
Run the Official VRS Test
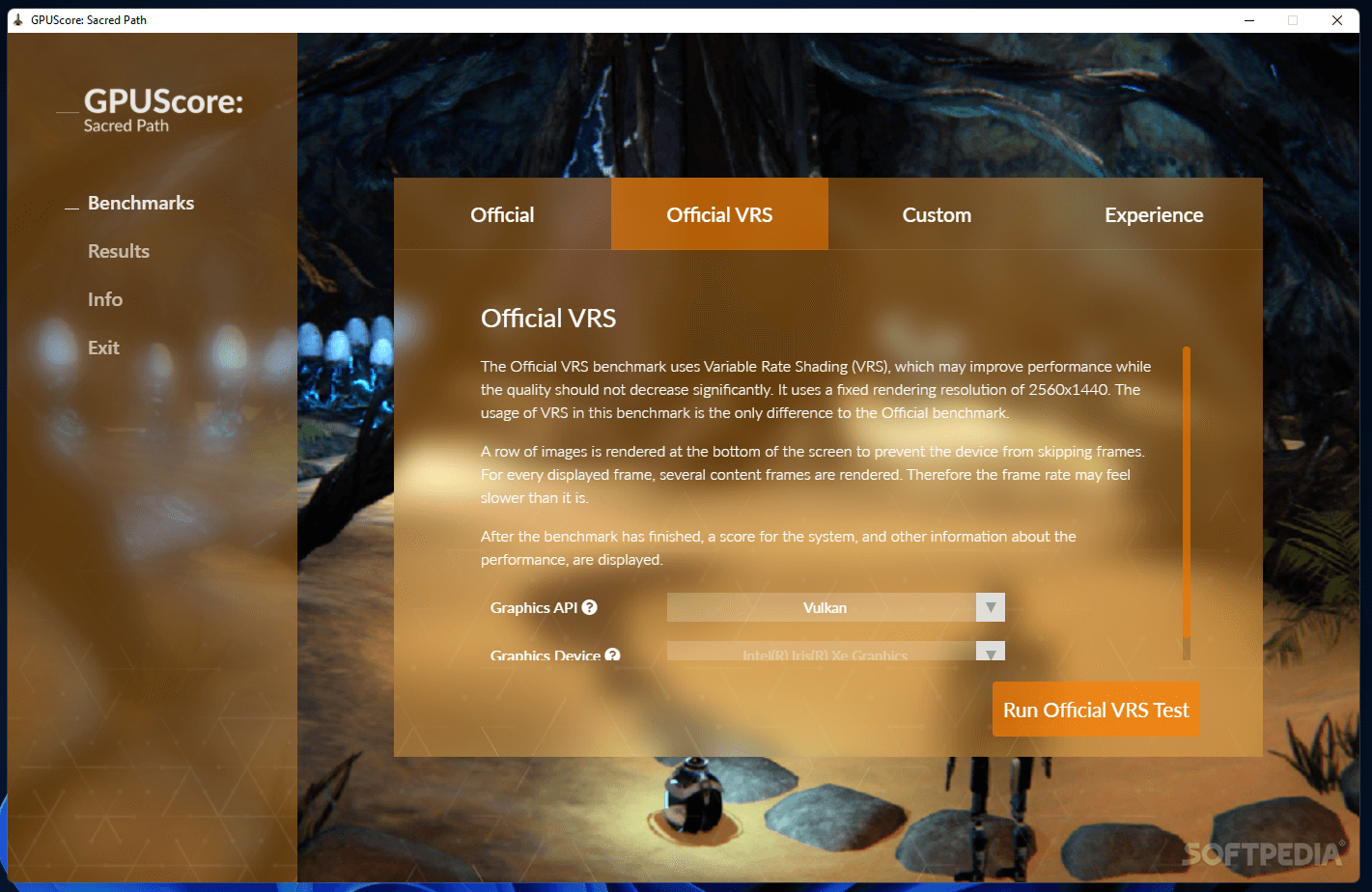1097,710
